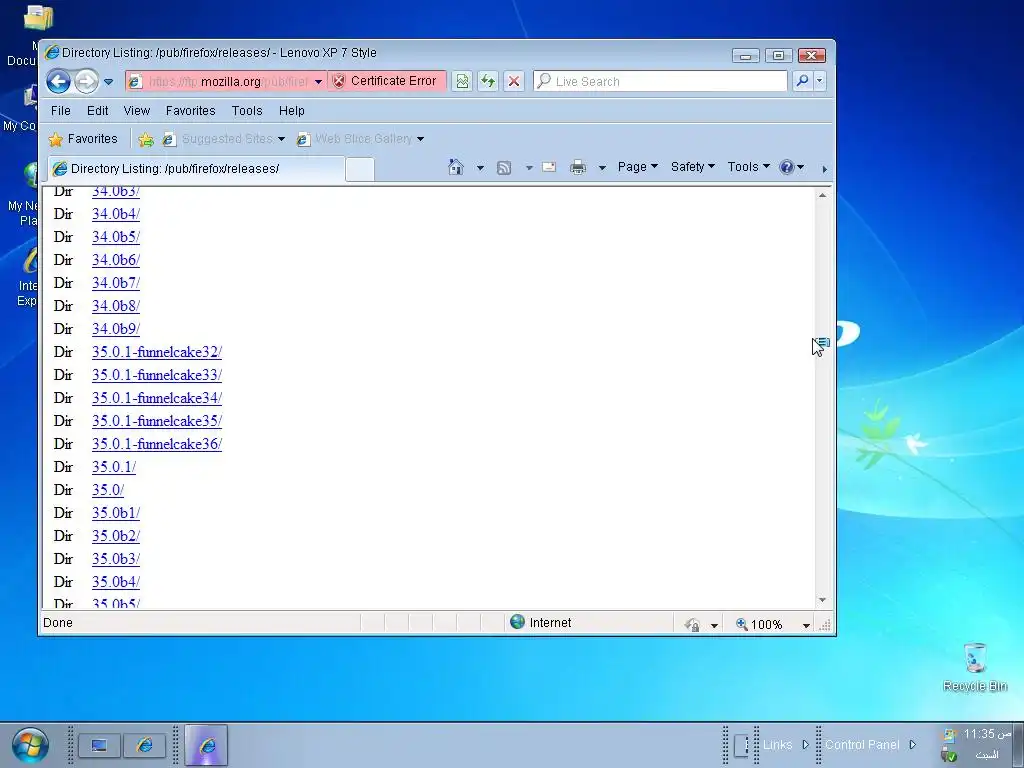Image resolution: width=1024 pixels, height=768 pixels.
Task: Click the blue Help question-mark icon
Action: 786,167
